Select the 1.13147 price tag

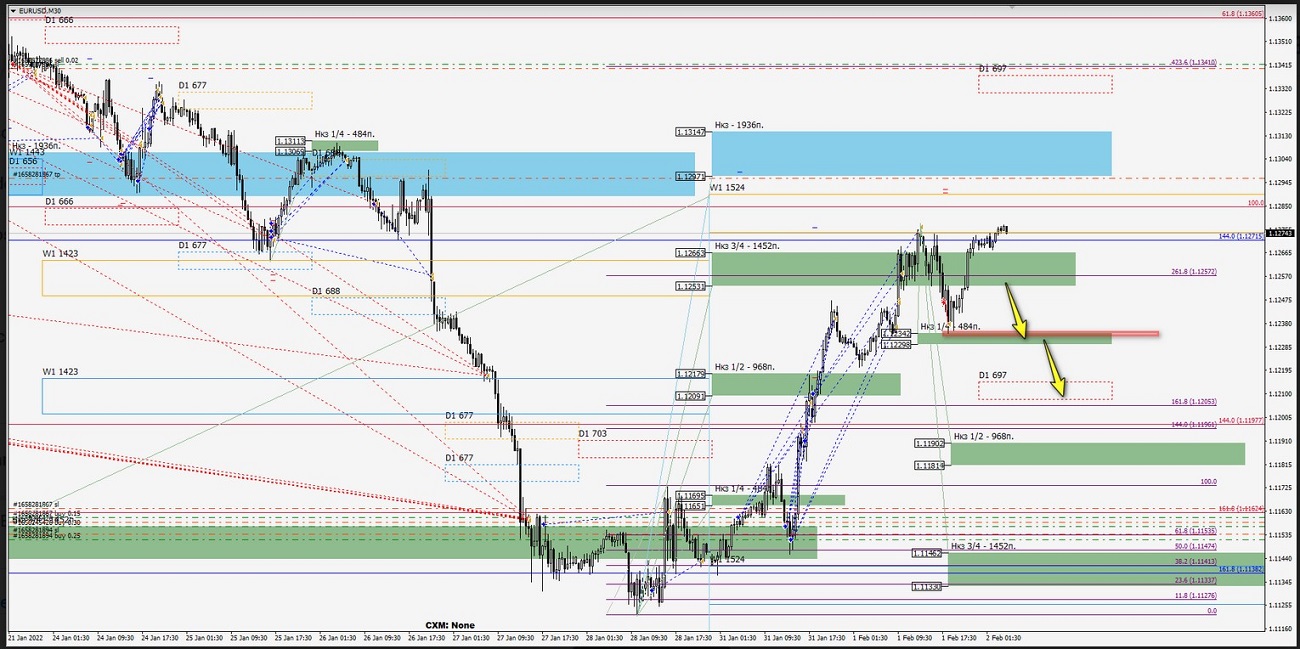coord(691,132)
